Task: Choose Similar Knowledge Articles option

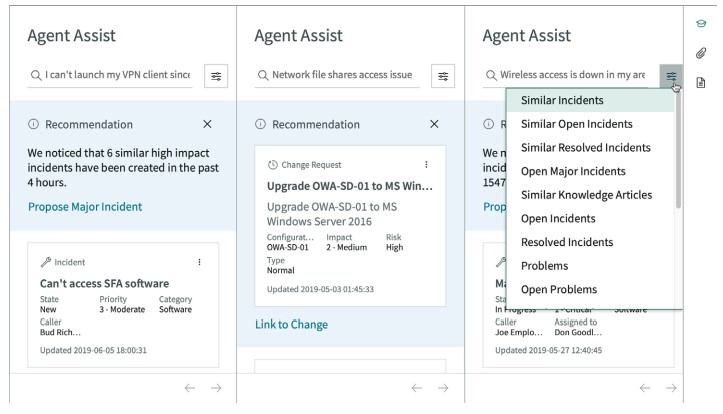Action: pyautogui.click(x=586, y=195)
